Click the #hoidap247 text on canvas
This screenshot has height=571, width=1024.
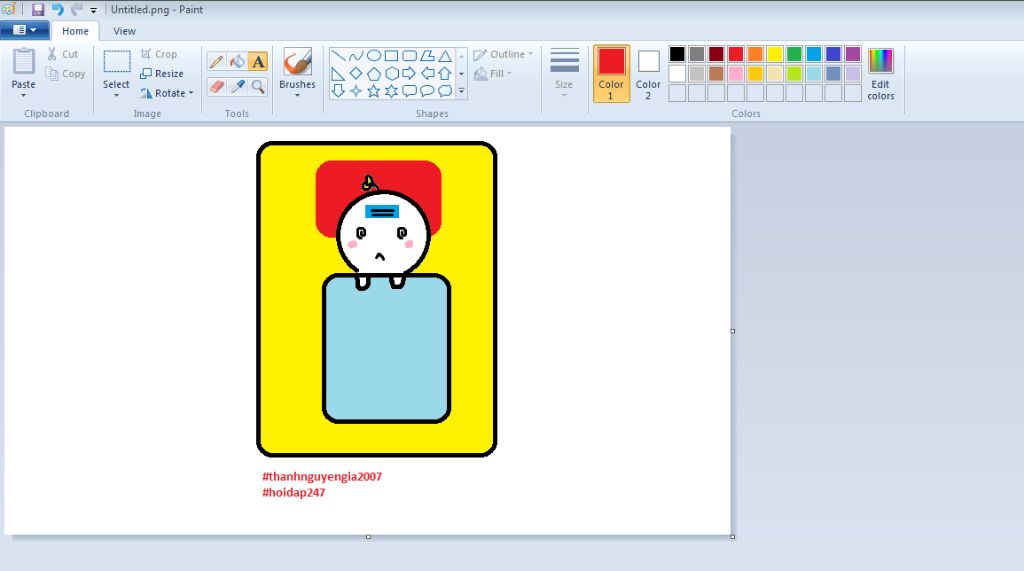point(293,493)
